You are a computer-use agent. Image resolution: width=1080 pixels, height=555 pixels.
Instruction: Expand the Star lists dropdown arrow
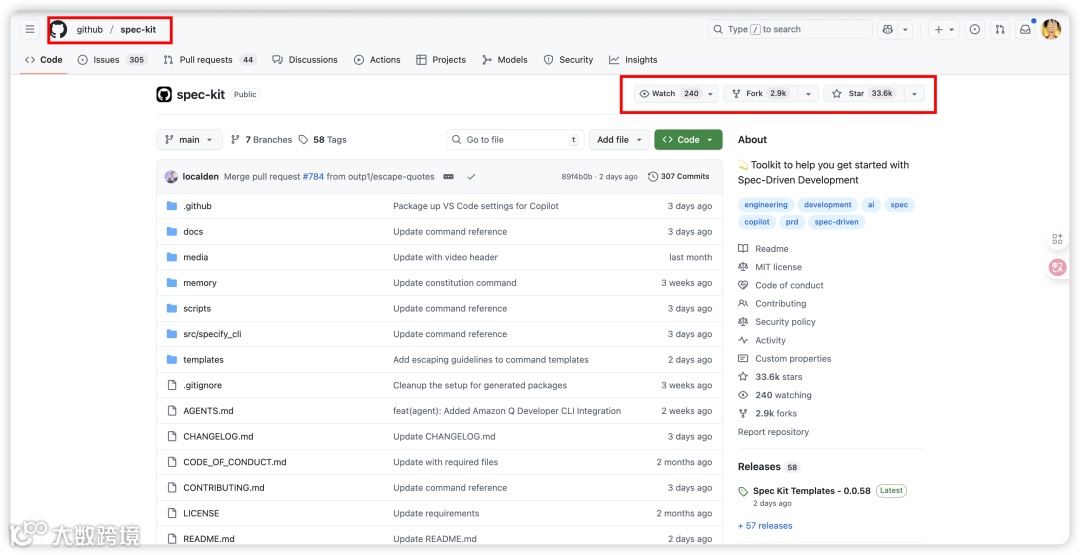(914, 94)
